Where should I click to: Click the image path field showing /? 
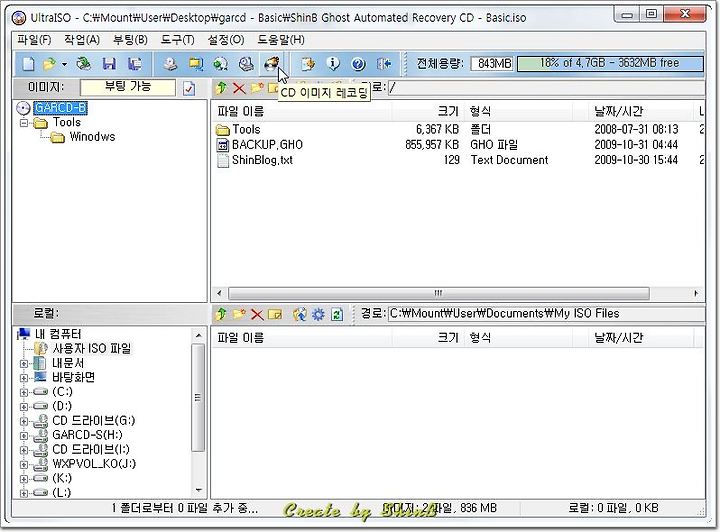(x=546, y=87)
